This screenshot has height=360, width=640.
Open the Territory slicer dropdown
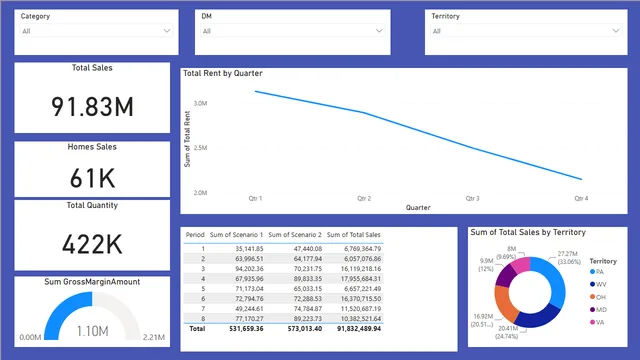[526, 31]
